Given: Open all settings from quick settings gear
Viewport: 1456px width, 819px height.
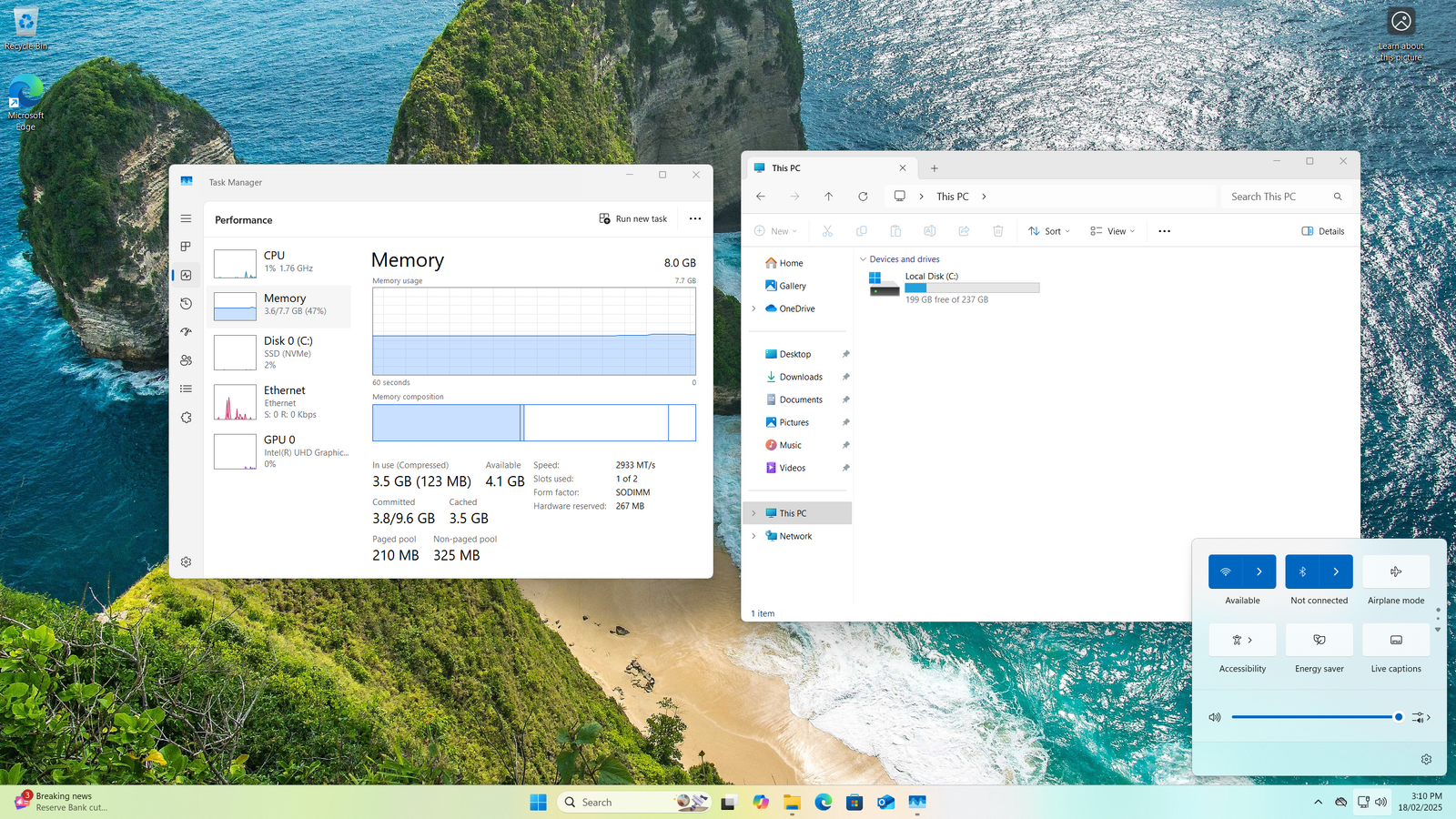Looking at the screenshot, I should (x=1426, y=759).
